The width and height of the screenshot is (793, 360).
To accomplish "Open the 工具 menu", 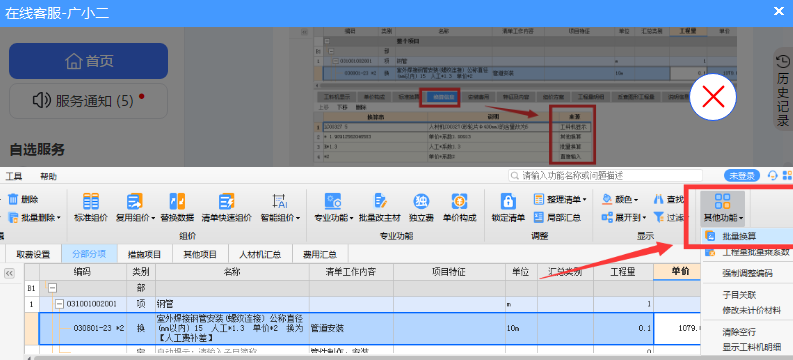I will pyautogui.click(x=14, y=176).
